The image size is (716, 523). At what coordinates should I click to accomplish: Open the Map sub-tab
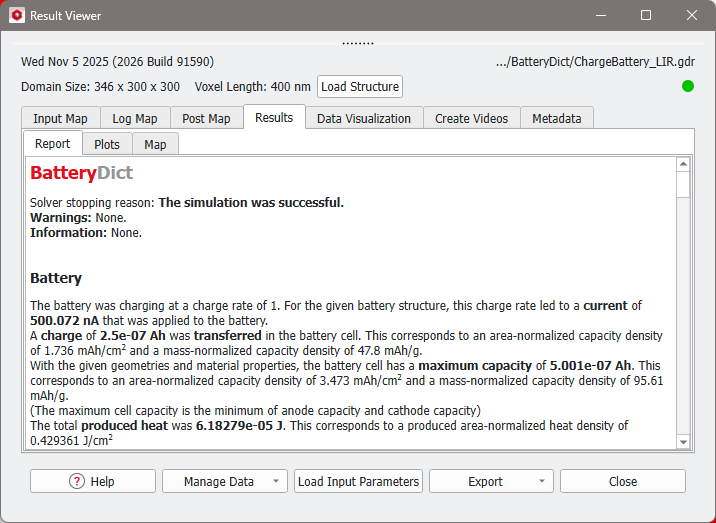point(155,144)
